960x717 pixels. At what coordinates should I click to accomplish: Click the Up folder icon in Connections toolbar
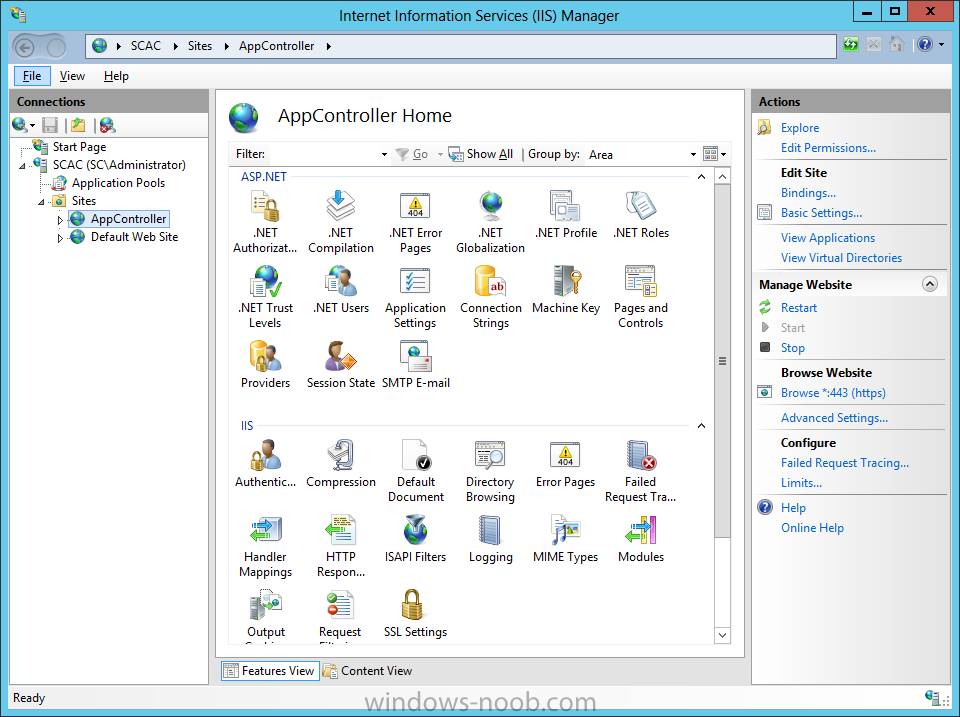click(x=78, y=126)
